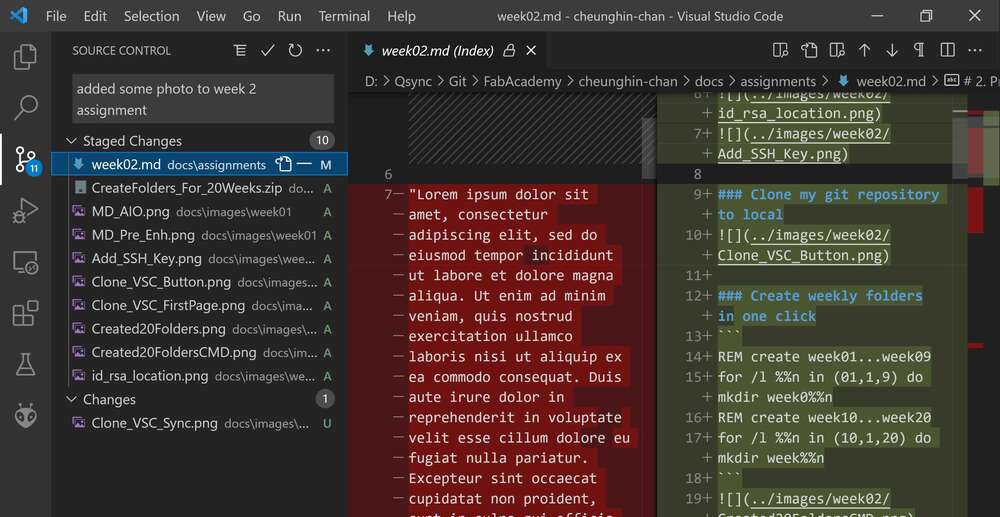Screen dimensions: 1000x517
Task: Open the View menu
Action: (211, 16)
